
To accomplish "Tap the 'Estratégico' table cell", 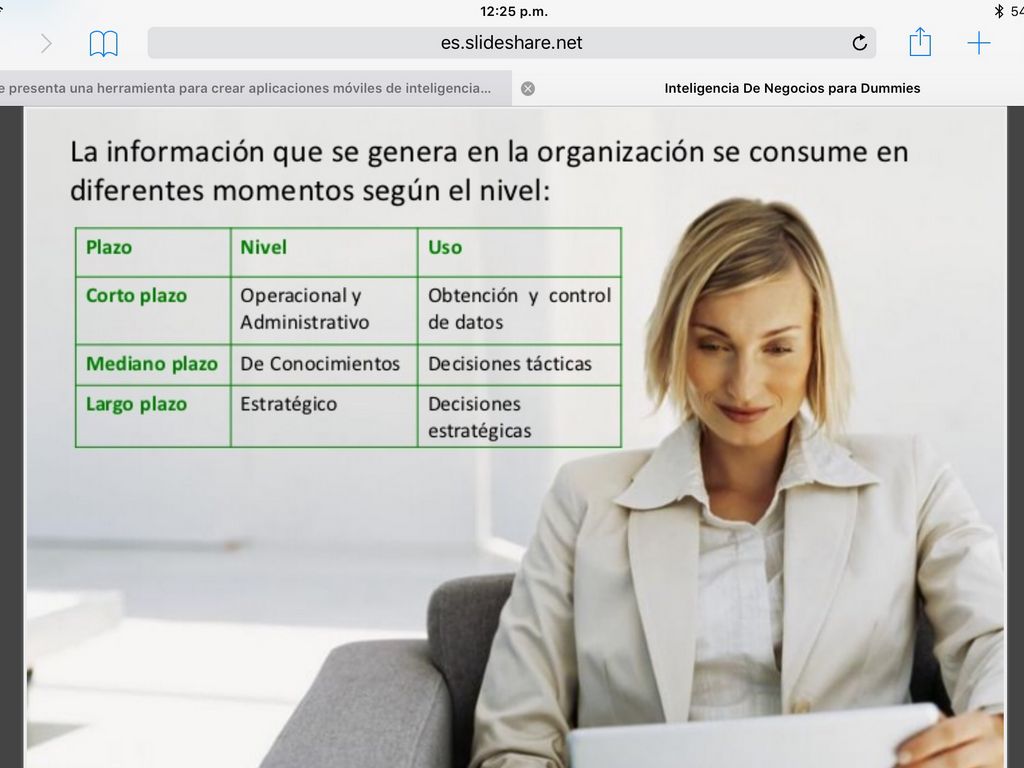I will (288, 404).
